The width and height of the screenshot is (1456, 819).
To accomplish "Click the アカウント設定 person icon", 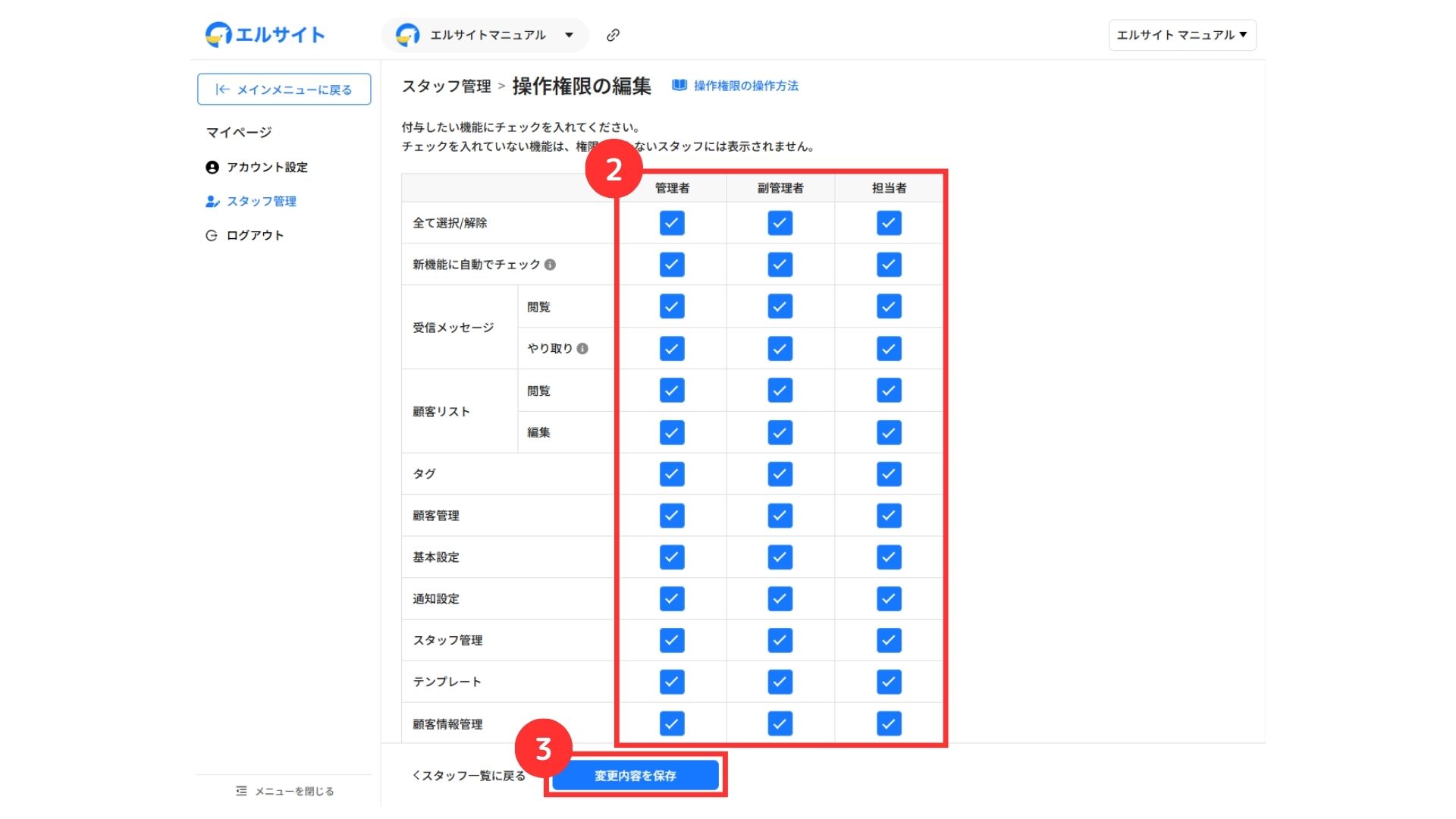I will pos(212,168).
